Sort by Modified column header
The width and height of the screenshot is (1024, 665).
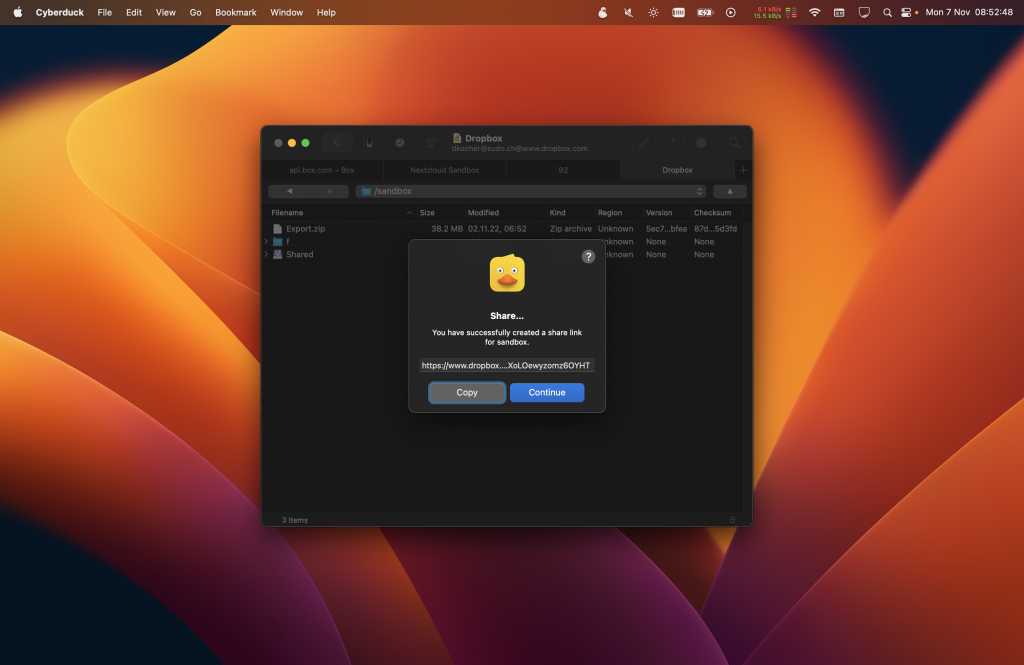point(505,213)
